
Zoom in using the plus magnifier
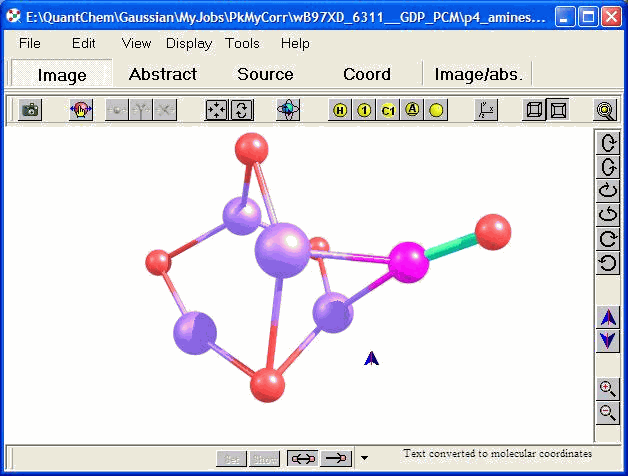607,389
